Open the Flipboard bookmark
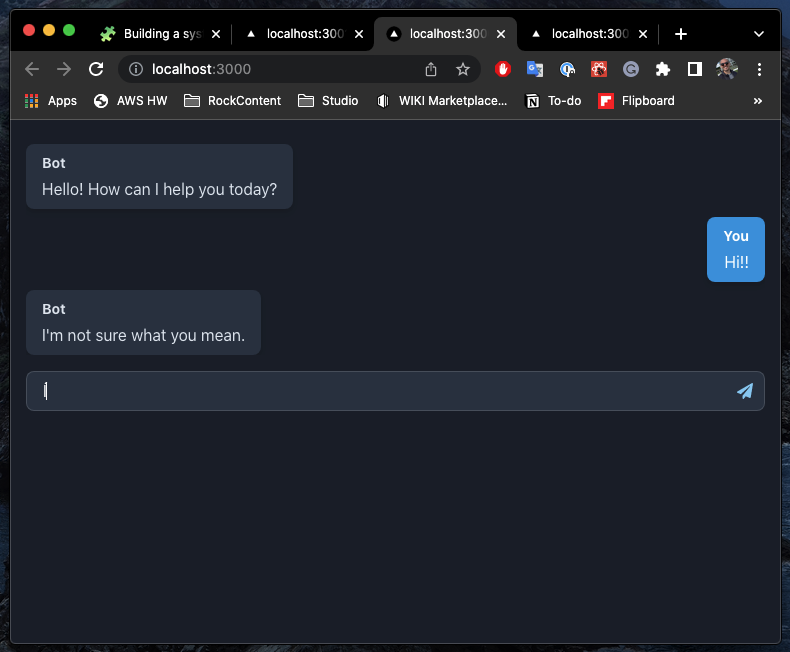 pyautogui.click(x=636, y=101)
